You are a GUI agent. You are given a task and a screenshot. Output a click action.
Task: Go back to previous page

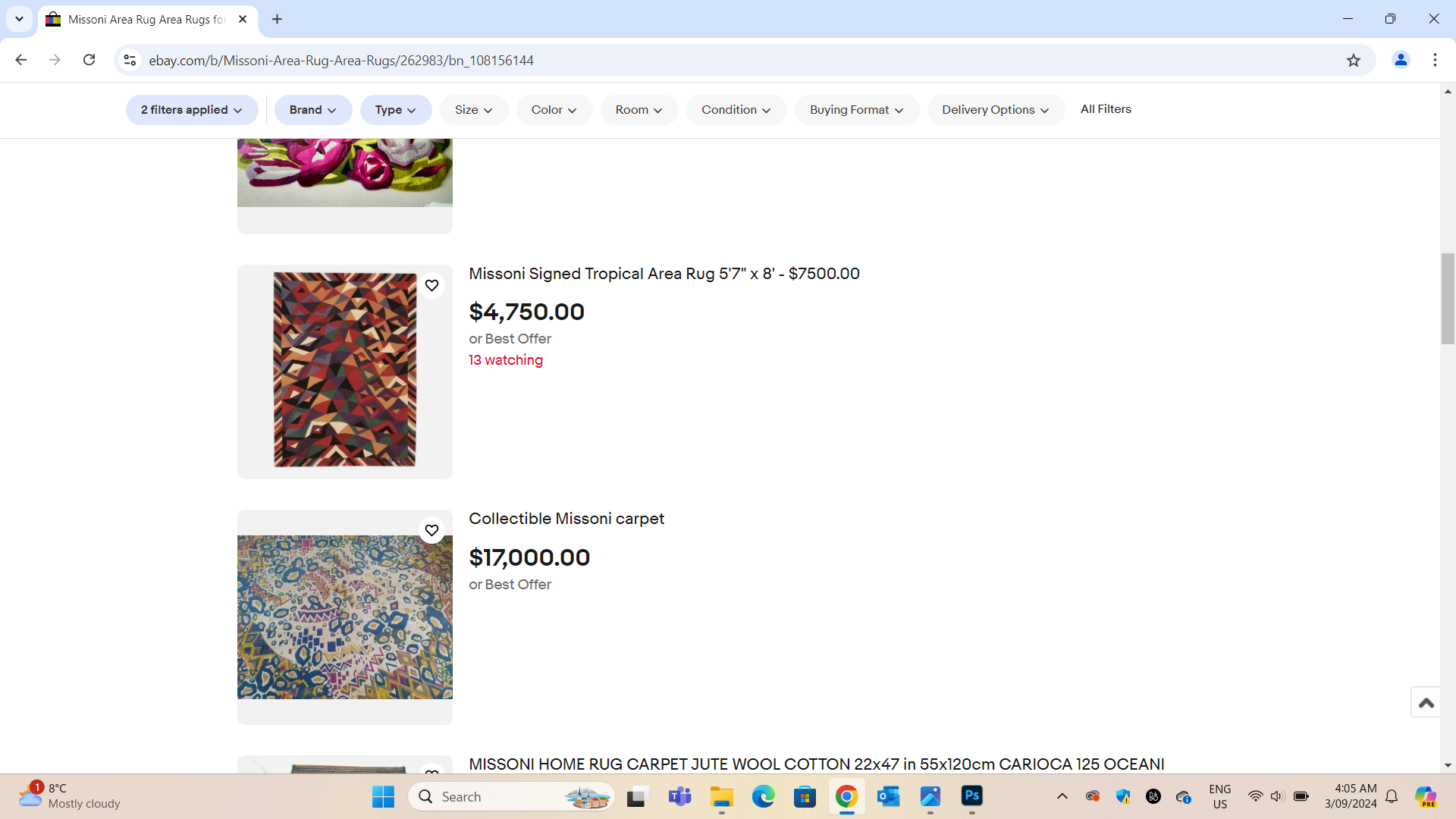pyautogui.click(x=21, y=60)
